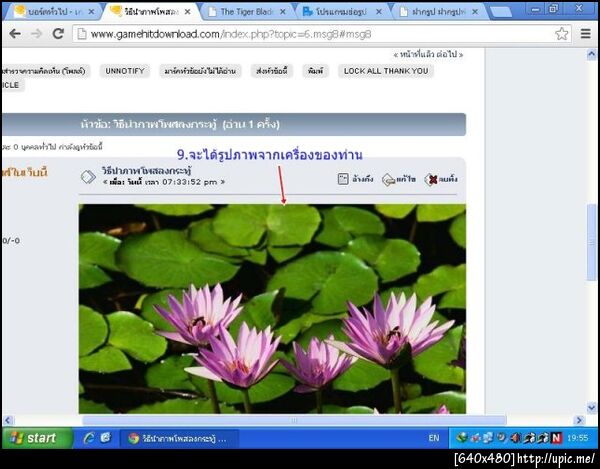Close the fifth browser tab
Screen dimensions: 600x469
tap(475, 12)
